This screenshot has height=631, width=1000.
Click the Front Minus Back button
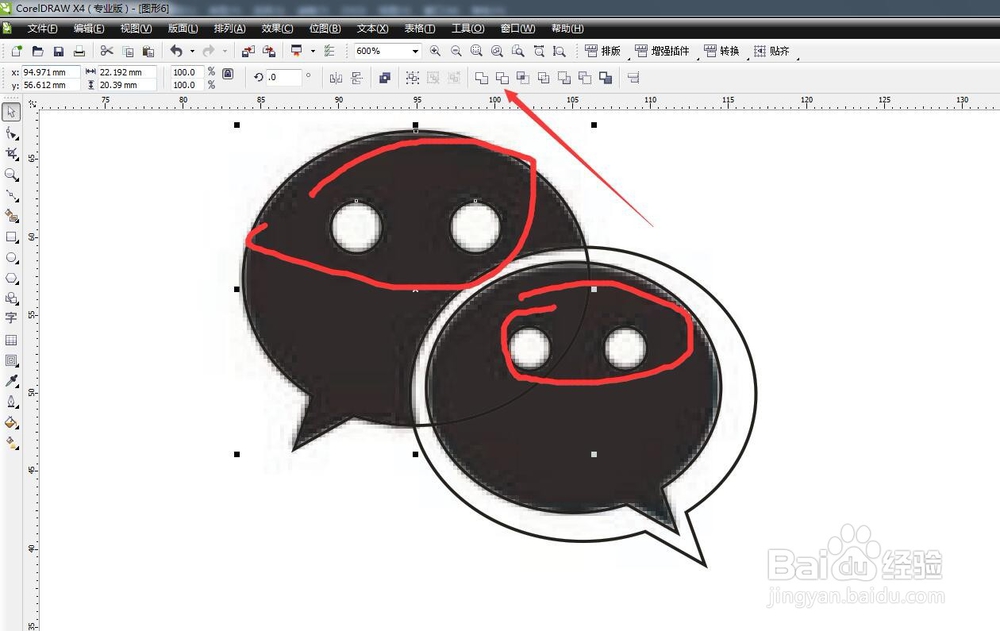click(564, 78)
